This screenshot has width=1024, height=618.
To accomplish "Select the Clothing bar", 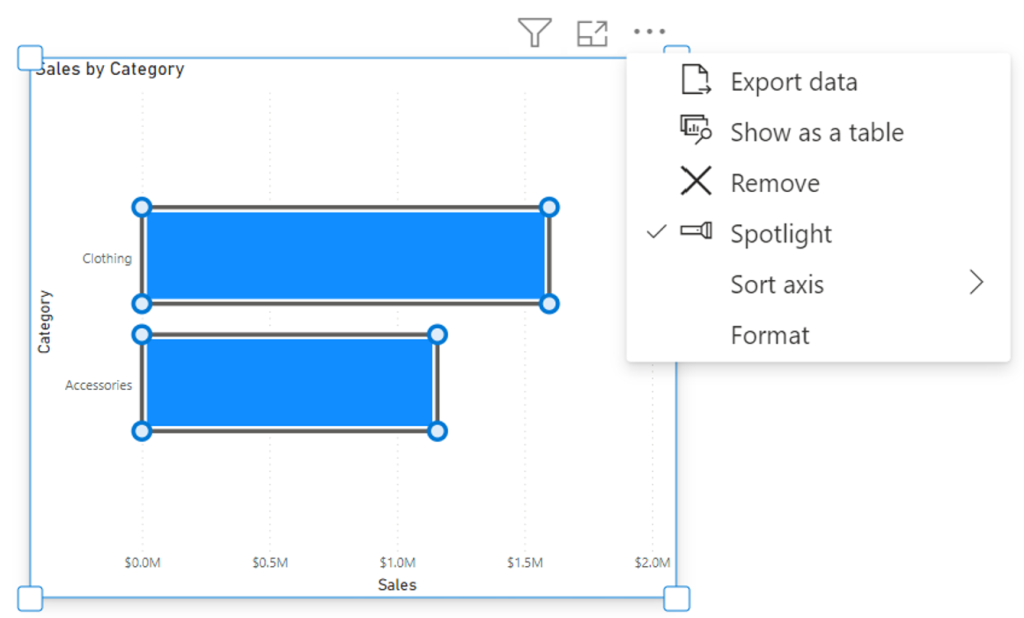I will click(x=345, y=255).
